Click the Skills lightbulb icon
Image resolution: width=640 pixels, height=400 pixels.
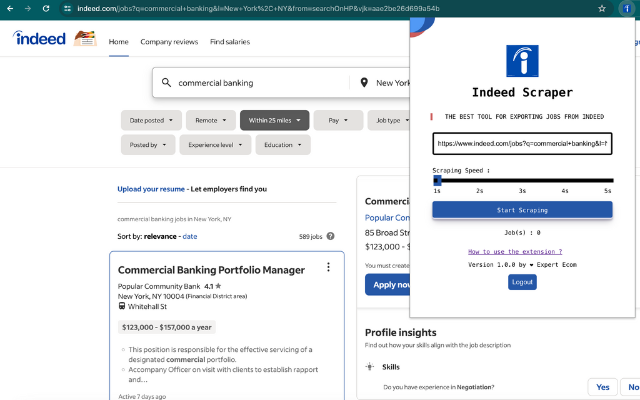pyautogui.click(x=370, y=367)
